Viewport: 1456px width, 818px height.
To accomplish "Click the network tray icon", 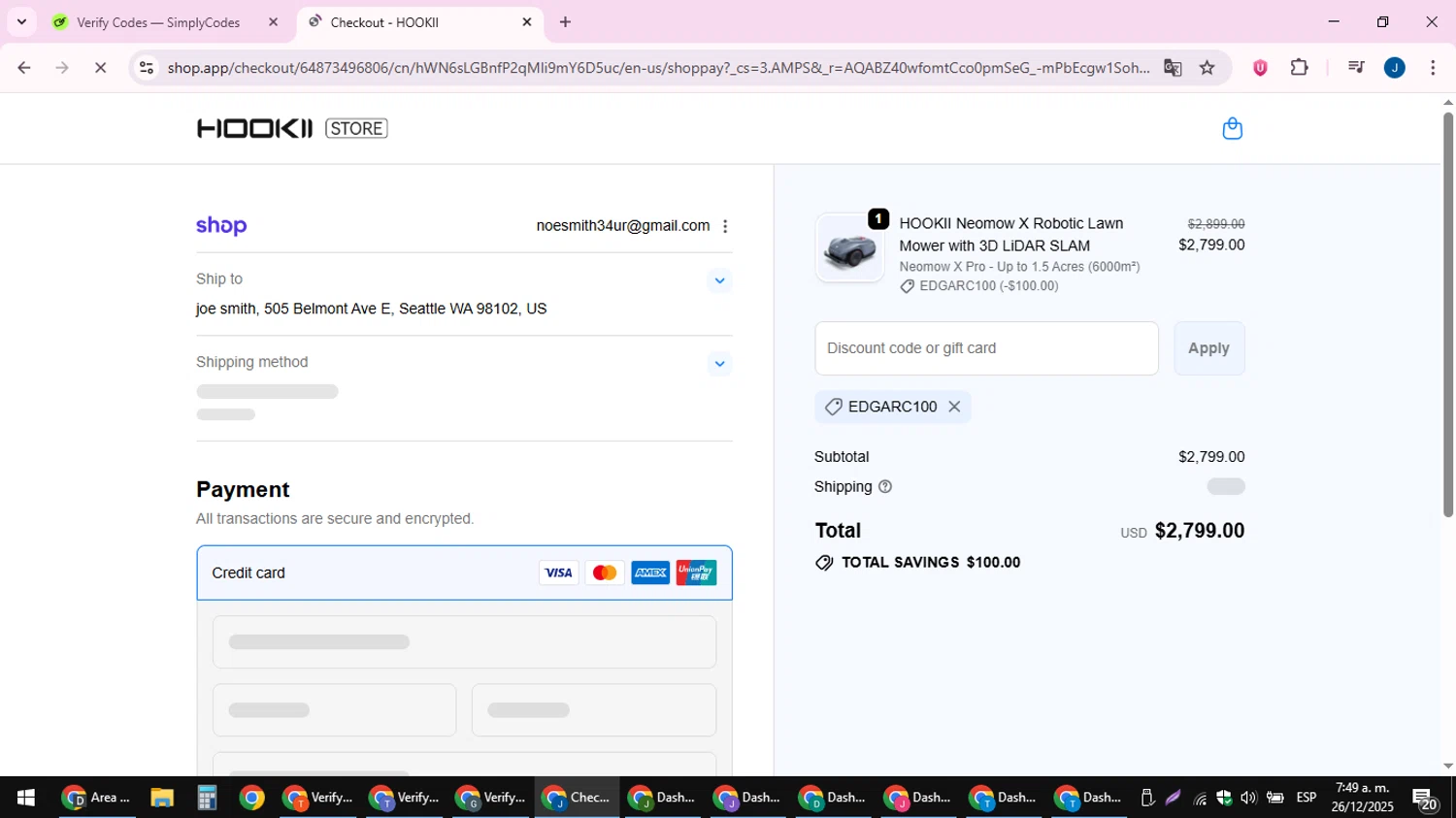I will 1200,798.
